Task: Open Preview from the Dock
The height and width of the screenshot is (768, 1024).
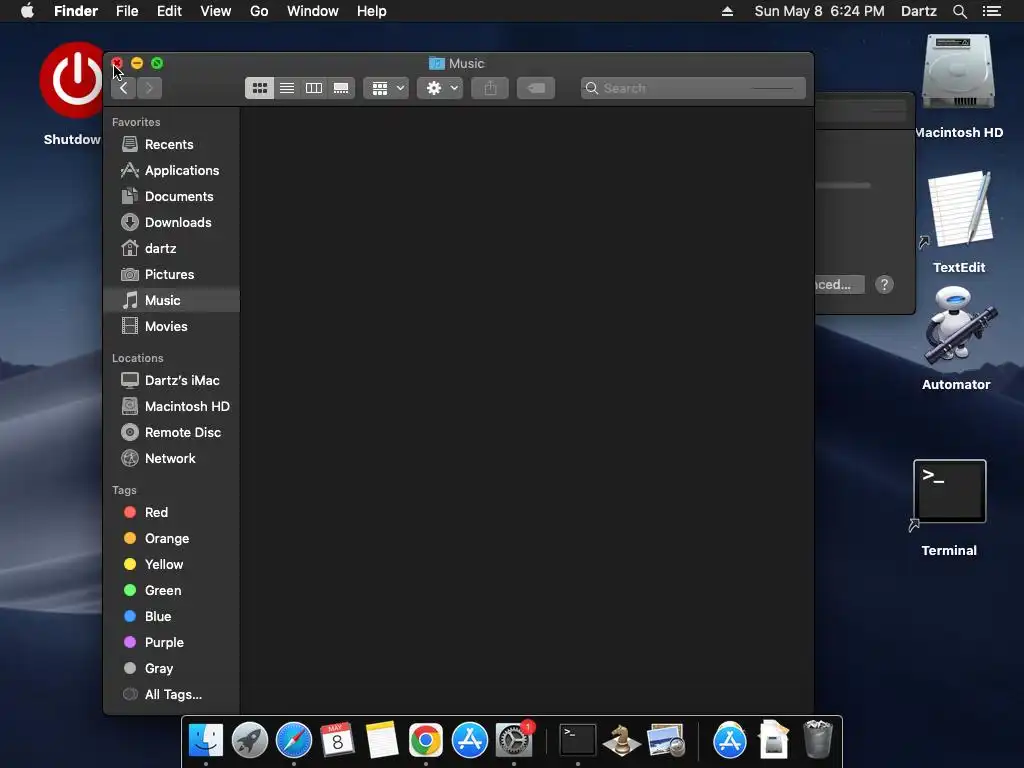Action: pyautogui.click(x=665, y=741)
